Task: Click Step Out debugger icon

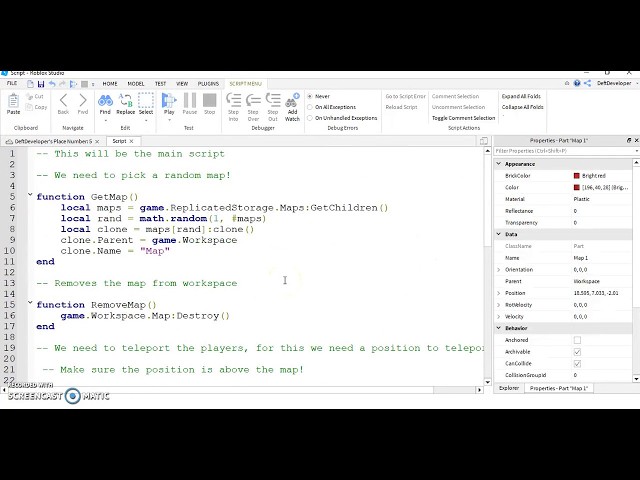Action: 273,100
